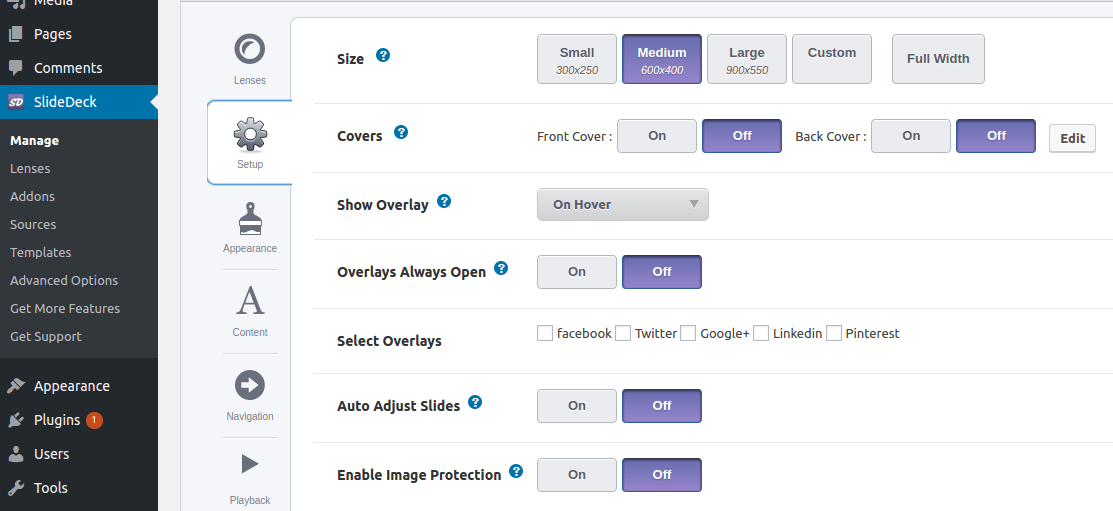Open Addons submenu item

[x=32, y=197]
